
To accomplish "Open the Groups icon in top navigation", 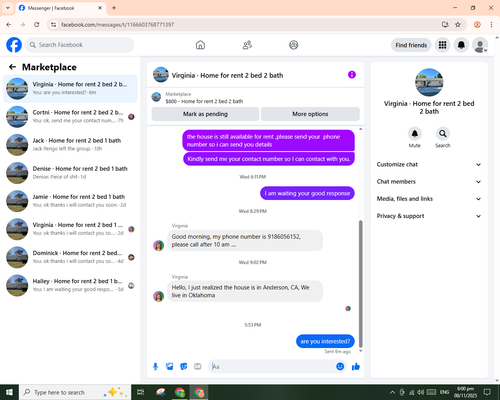I will coord(294,45).
